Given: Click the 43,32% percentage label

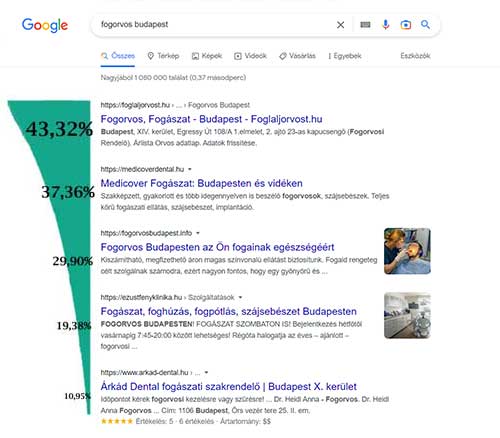Looking at the screenshot, I should 59,129.
